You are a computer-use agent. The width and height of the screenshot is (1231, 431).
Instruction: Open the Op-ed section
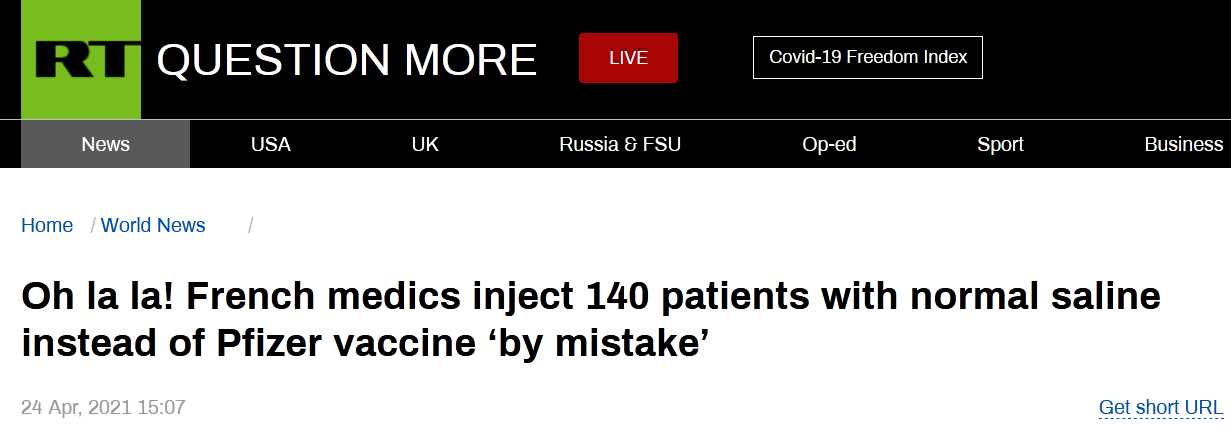coord(829,144)
